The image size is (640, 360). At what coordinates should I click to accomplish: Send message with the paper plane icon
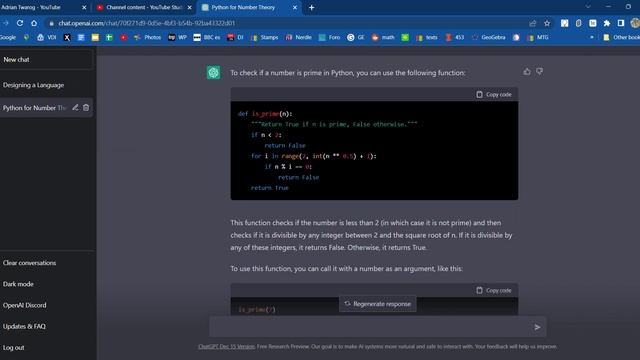pyautogui.click(x=537, y=327)
